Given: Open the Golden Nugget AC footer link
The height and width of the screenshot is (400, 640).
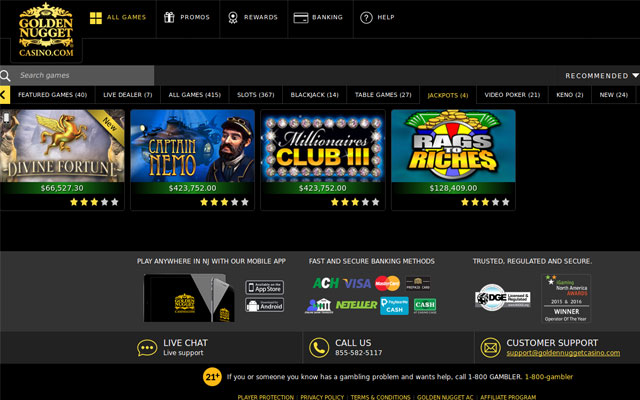Looking at the screenshot, I should click(x=445, y=397).
